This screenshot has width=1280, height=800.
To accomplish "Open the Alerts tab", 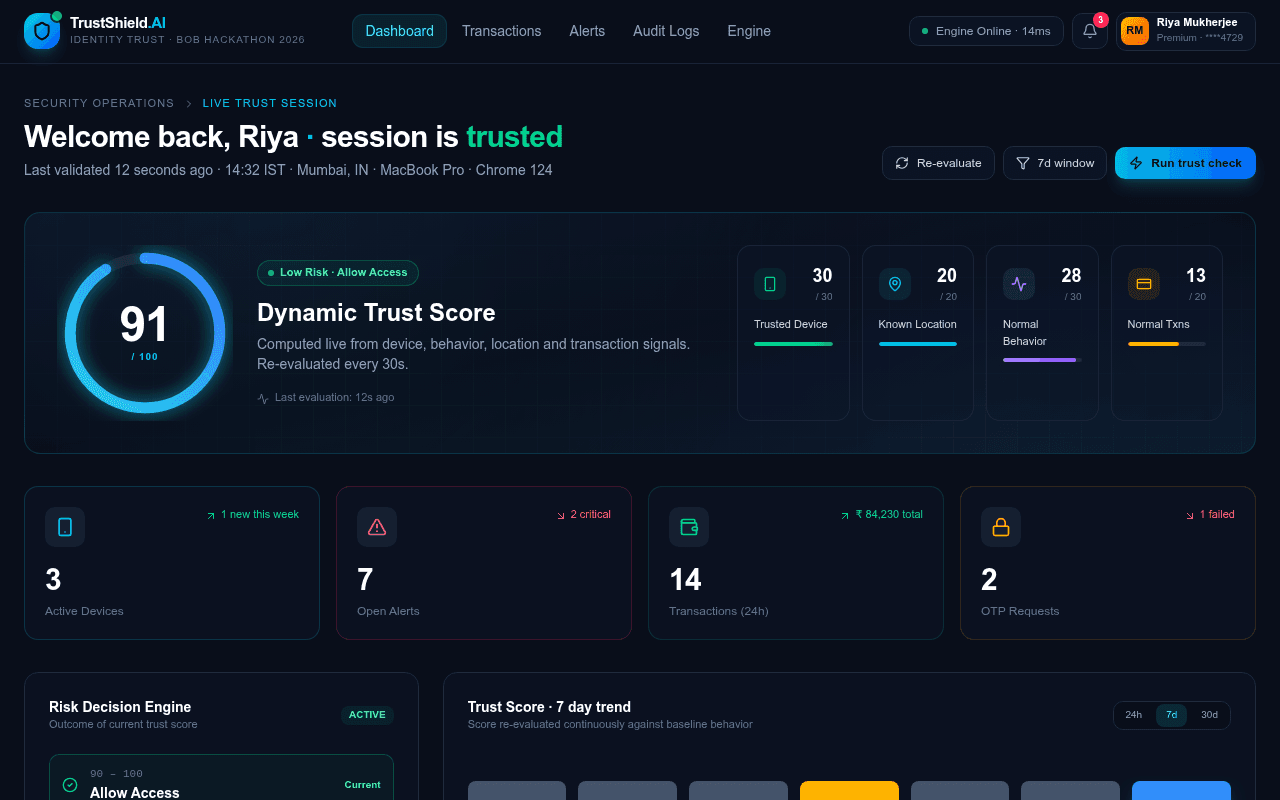I will [x=587, y=31].
